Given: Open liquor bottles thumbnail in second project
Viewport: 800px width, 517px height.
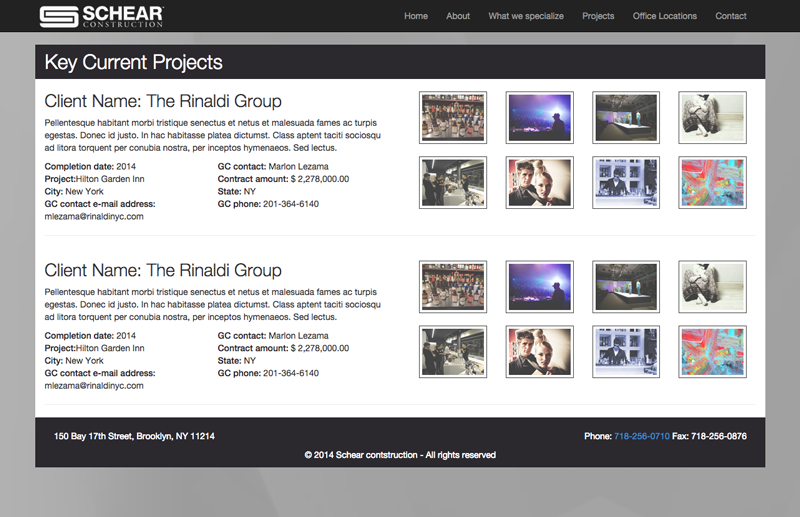Looking at the screenshot, I should [453, 287].
